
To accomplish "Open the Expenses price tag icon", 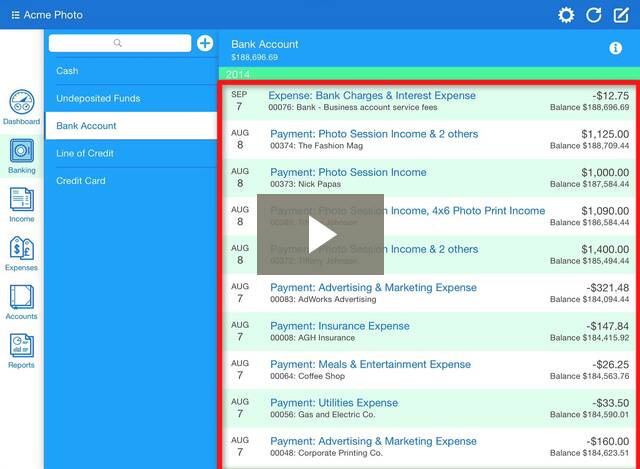I will click(22, 248).
